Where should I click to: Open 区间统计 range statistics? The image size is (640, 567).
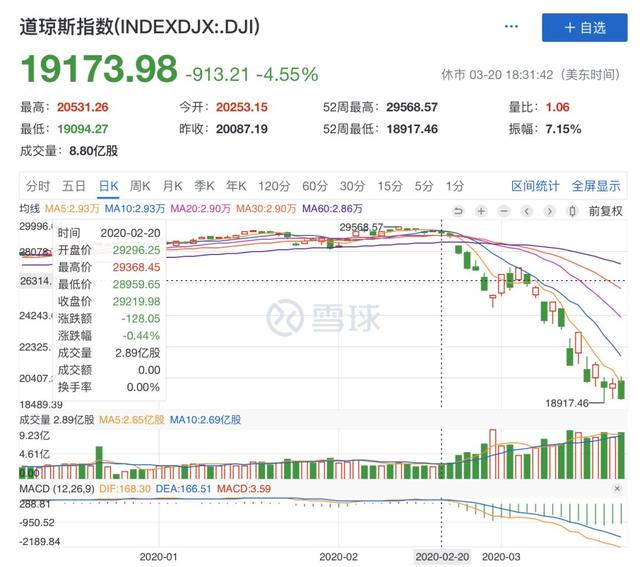(536, 186)
